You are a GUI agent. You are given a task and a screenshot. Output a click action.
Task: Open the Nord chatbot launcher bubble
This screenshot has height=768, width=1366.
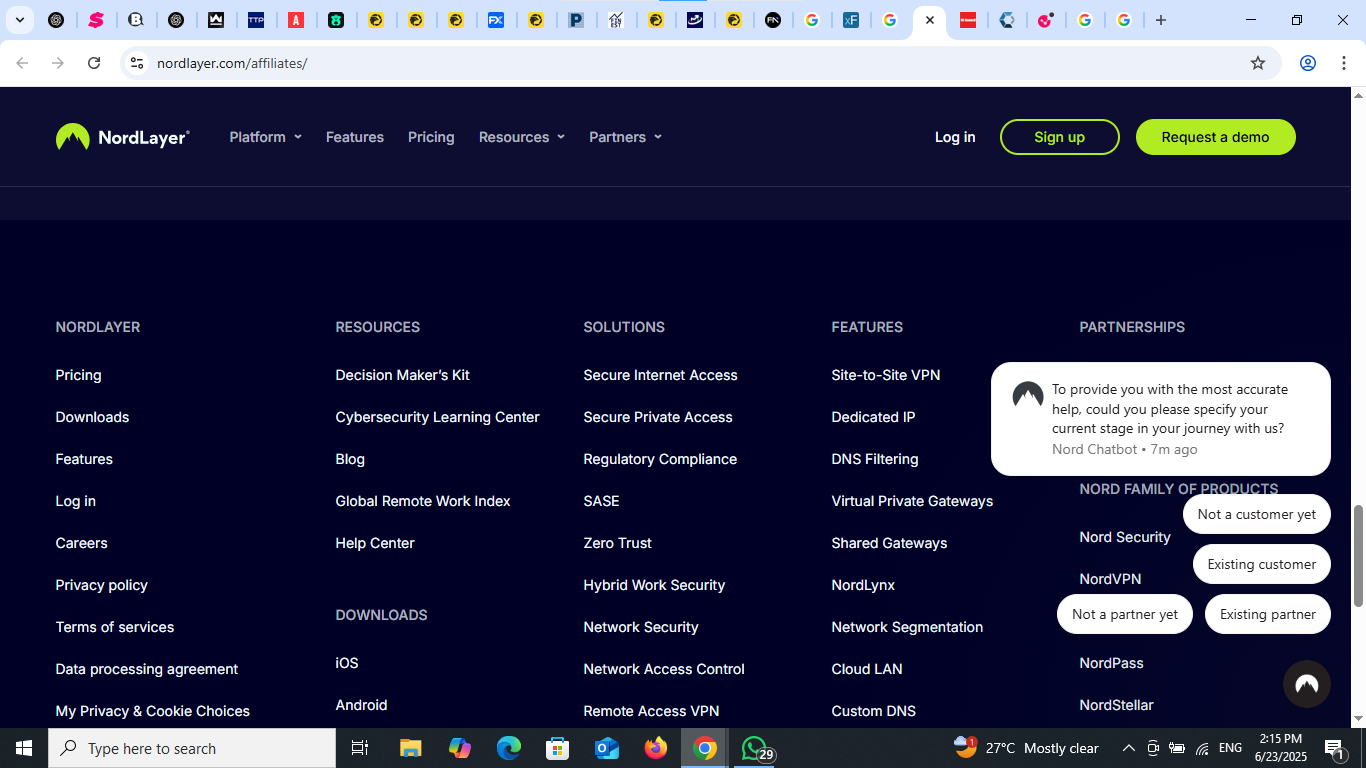pyautogui.click(x=1306, y=684)
